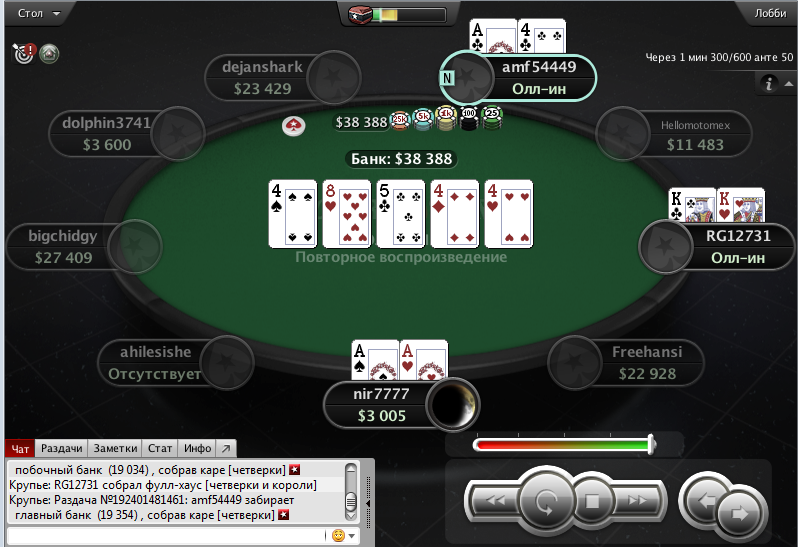Rewind the hand replay
798x547 pixels.
coord(495,501)
